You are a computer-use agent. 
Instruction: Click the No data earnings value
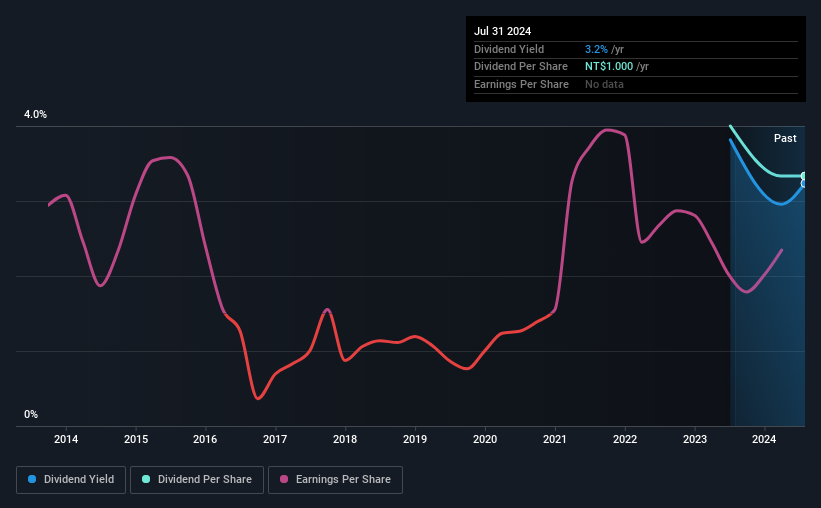(604, 84)
